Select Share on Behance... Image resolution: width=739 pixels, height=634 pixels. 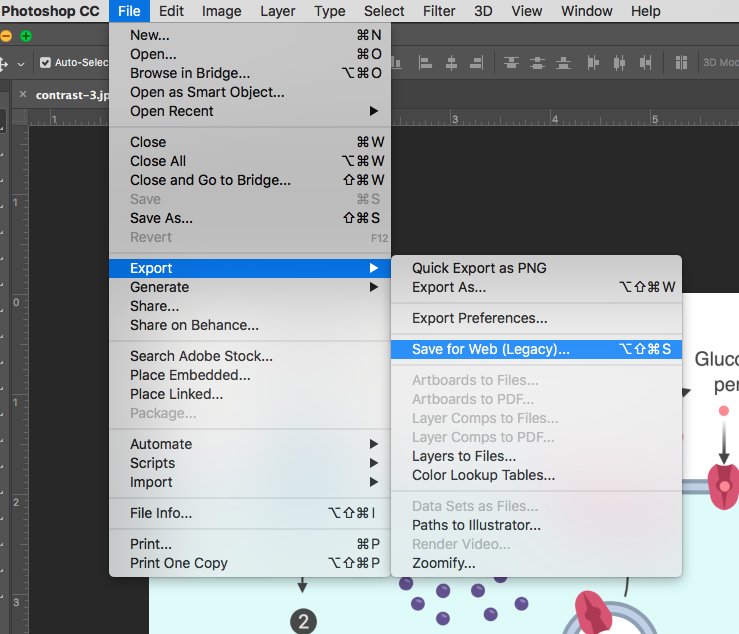(x=250, y=325)
